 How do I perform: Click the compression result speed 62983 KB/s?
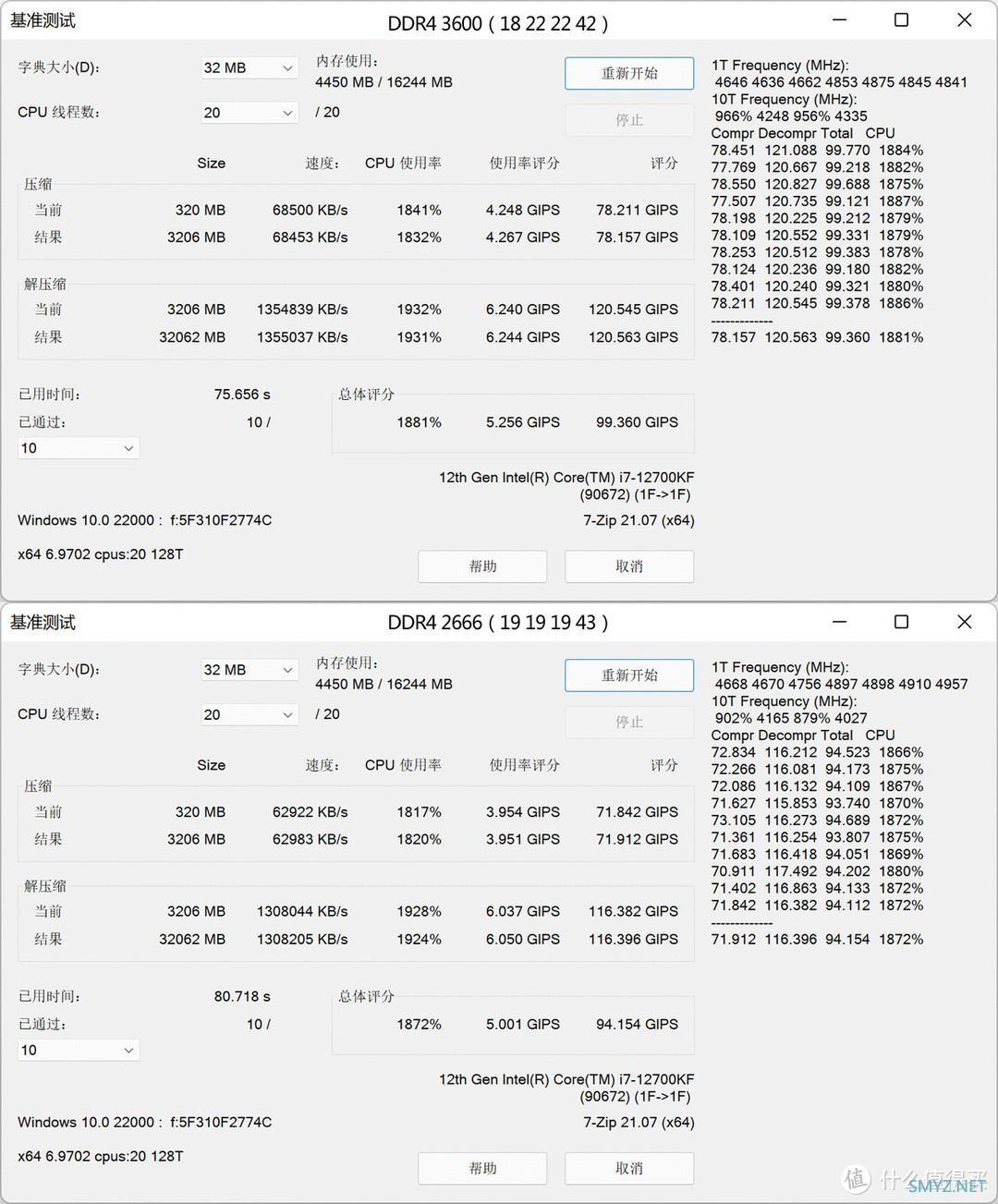tap(310, 840)
